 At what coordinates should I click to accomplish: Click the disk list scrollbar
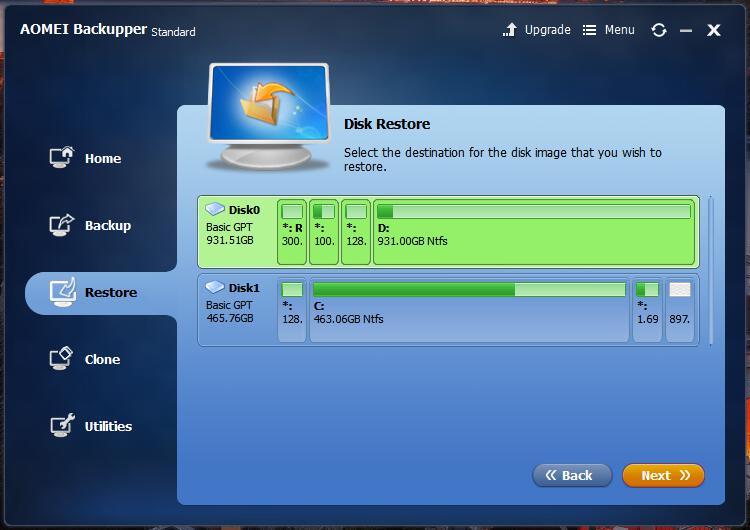[x=711, y=270]
